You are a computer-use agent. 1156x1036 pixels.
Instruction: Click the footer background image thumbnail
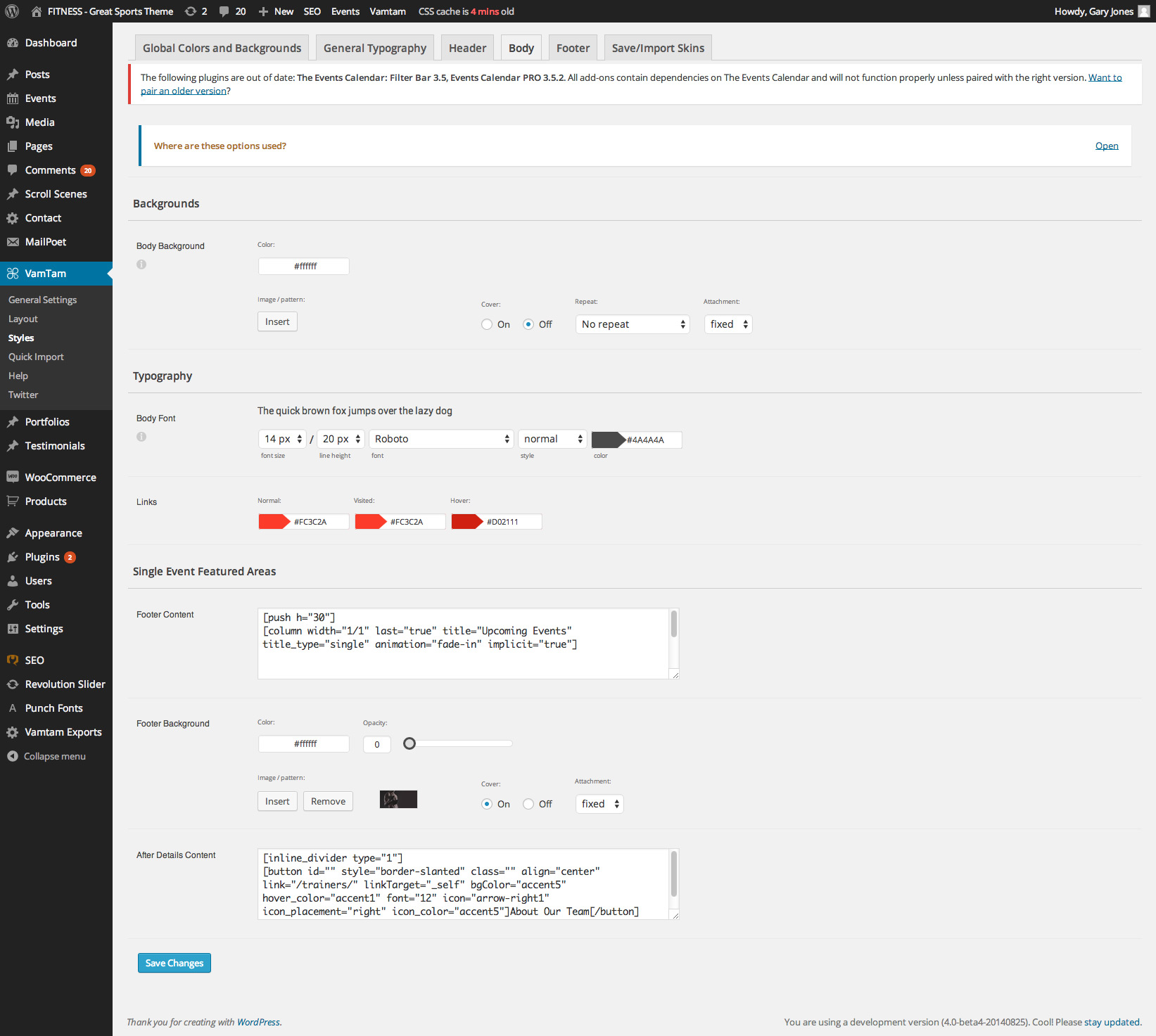[x=398, y=800]
